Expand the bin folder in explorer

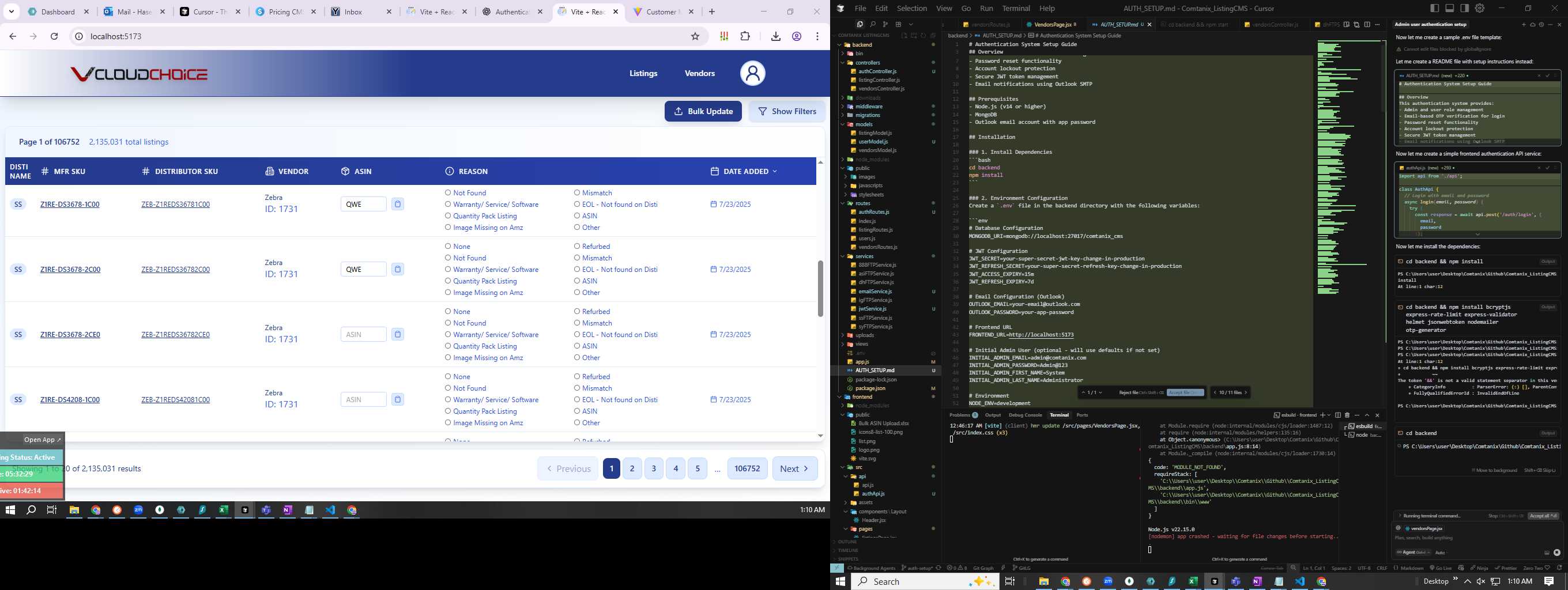coord(843,54)
